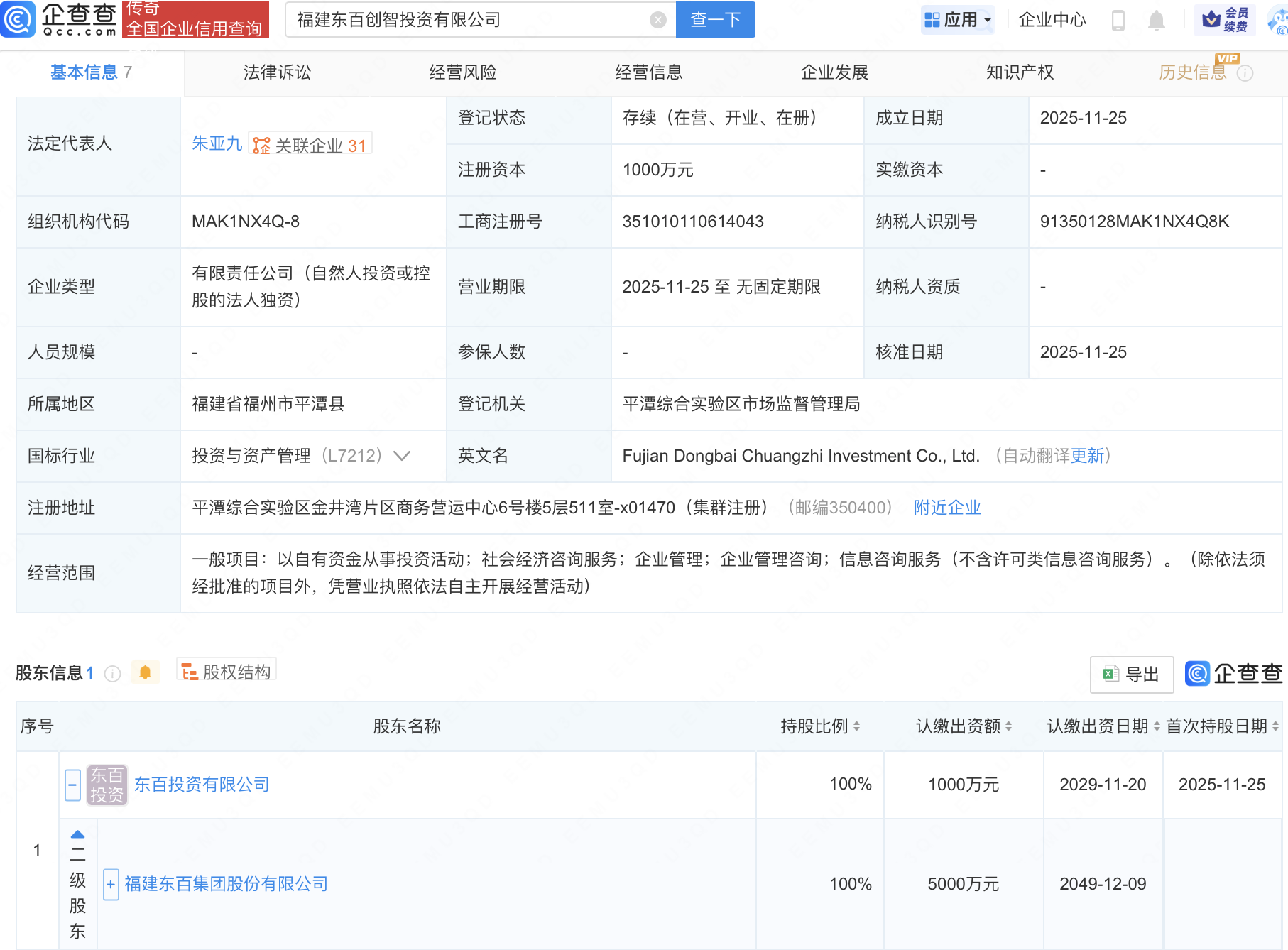Screen dimensions: 1288x950
Task: Click the info icon beside 股东信息
Action: tap(113, 674)
